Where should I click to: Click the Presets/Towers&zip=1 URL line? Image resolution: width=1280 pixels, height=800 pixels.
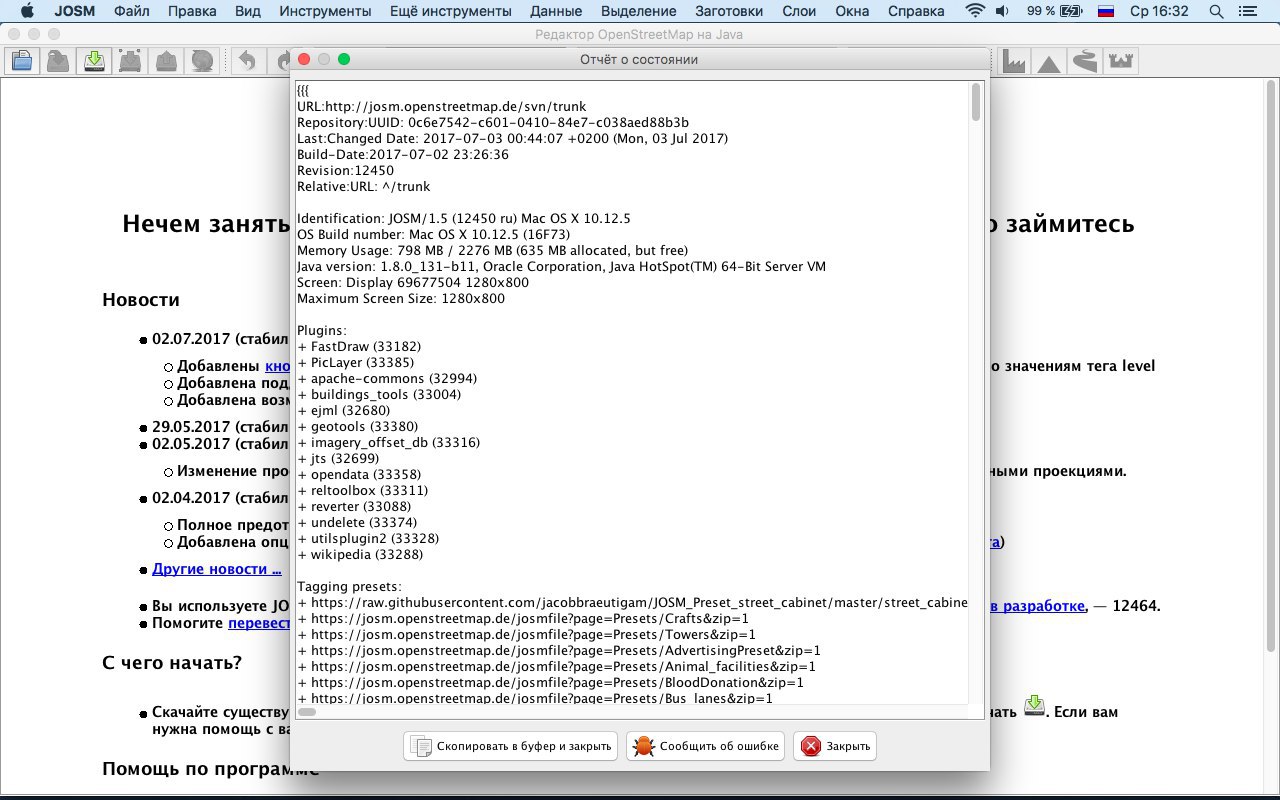pyautogui.click(x=526, y=634)
